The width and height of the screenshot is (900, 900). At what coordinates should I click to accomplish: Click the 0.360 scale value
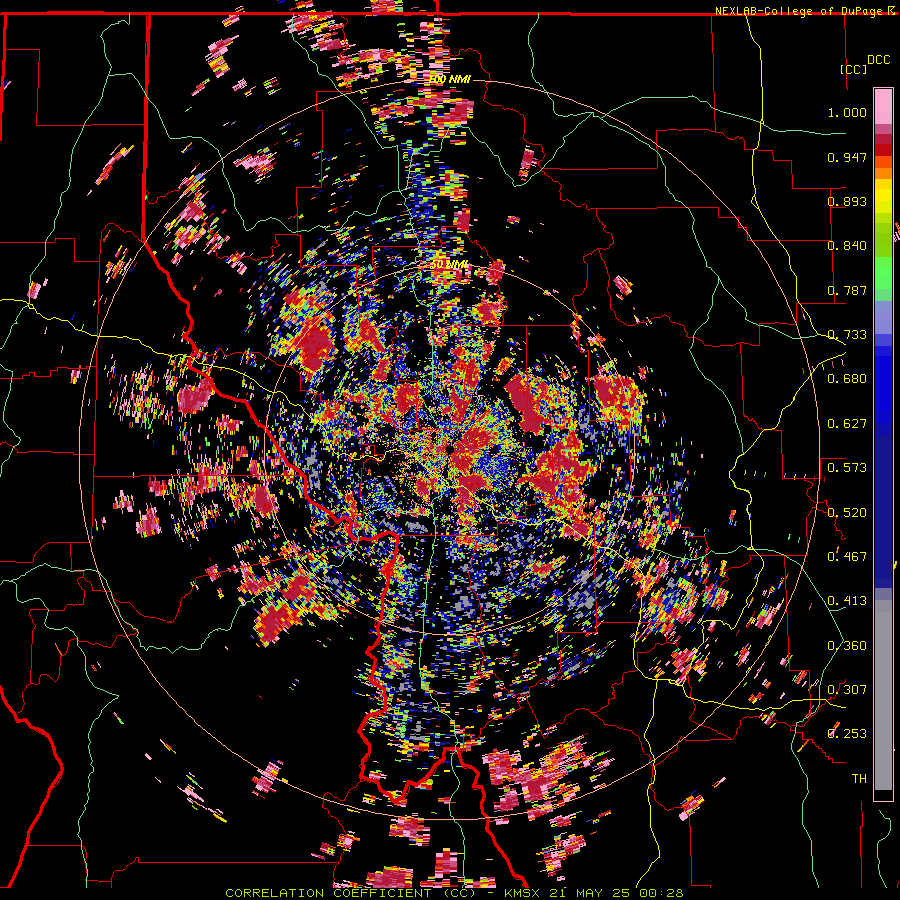(847, 645)
